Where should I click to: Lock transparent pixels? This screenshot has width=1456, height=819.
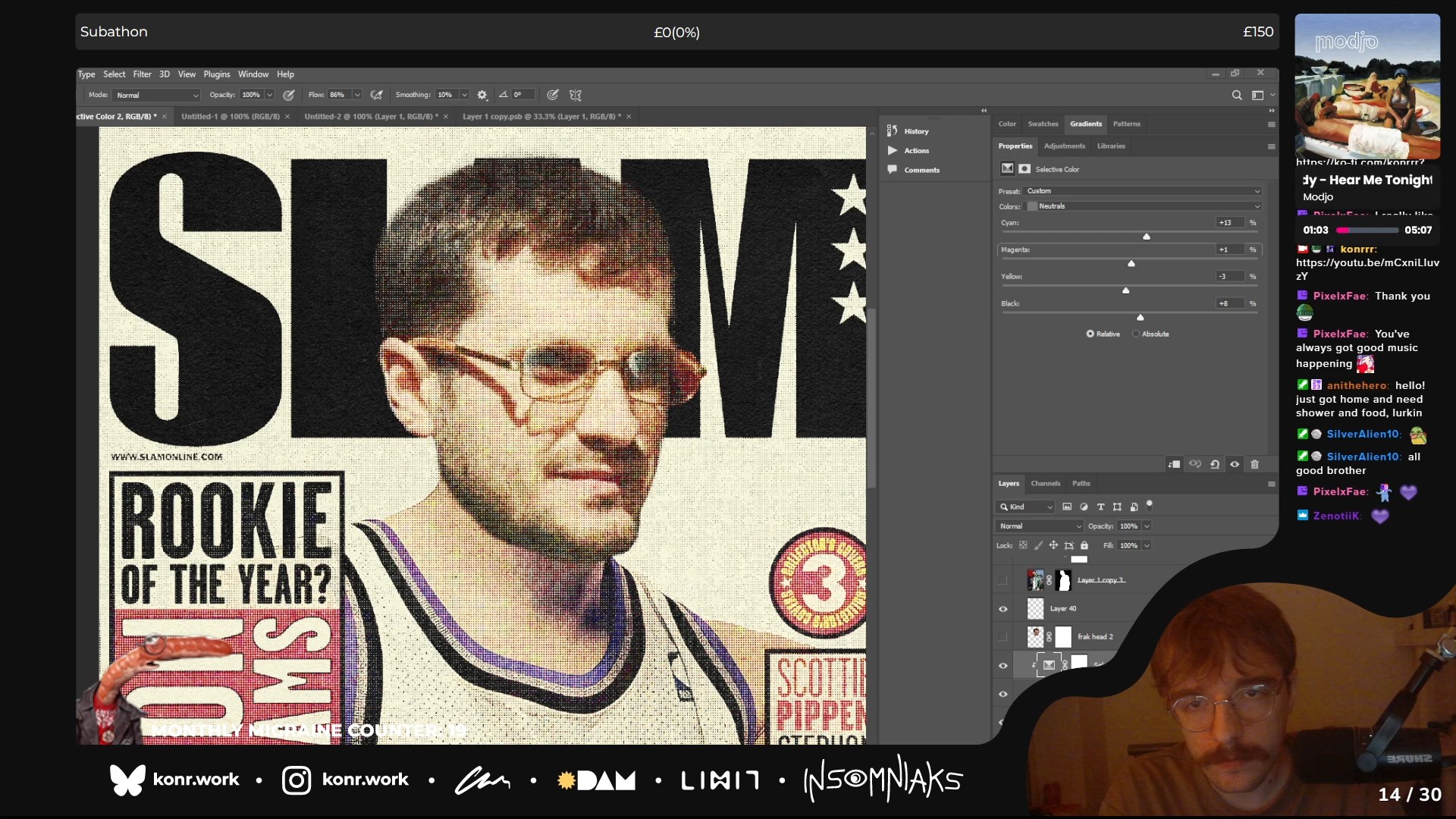pos(1023,545)
